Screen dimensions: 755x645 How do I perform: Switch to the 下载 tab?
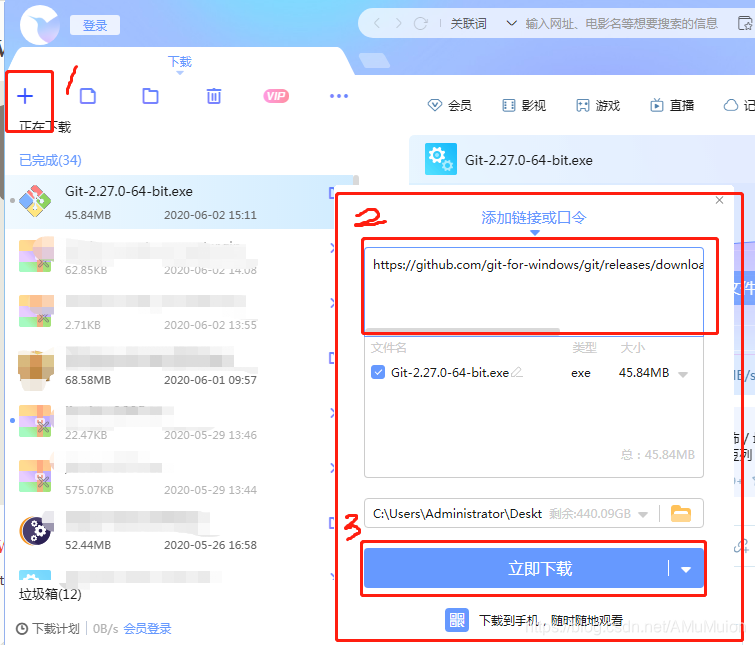click(x=180, y=62)
